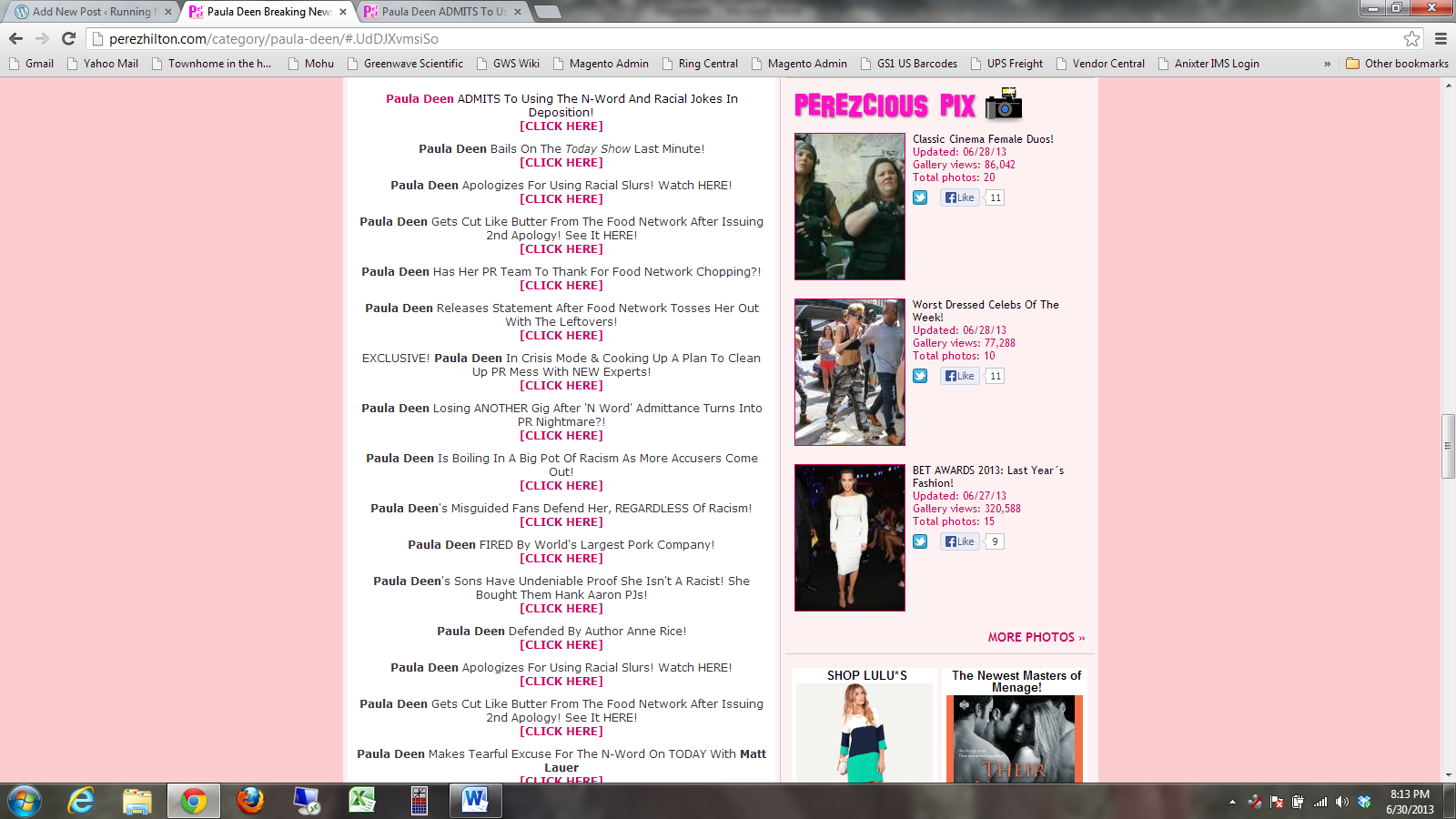This screenshot has height=819, width=1456.
Task: Tweet the Classic Cinema Female Duos gallery
Action: pos(920,197)
